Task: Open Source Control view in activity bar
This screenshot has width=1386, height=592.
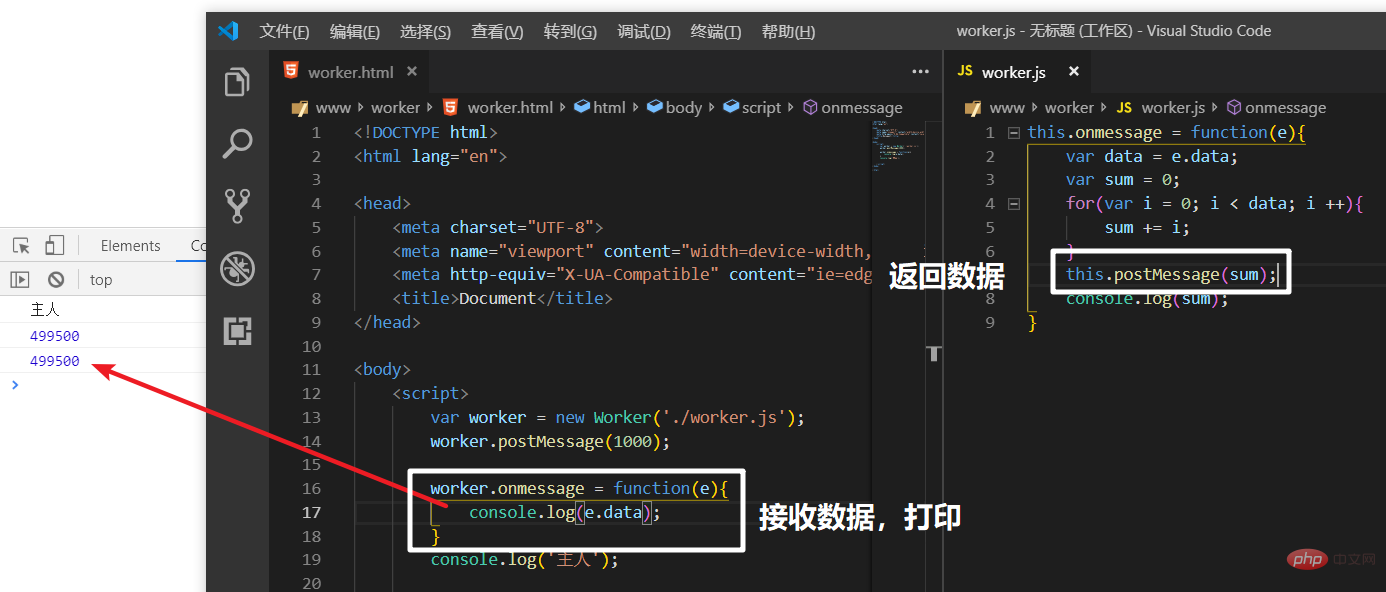Action: [x=237, y=205]
